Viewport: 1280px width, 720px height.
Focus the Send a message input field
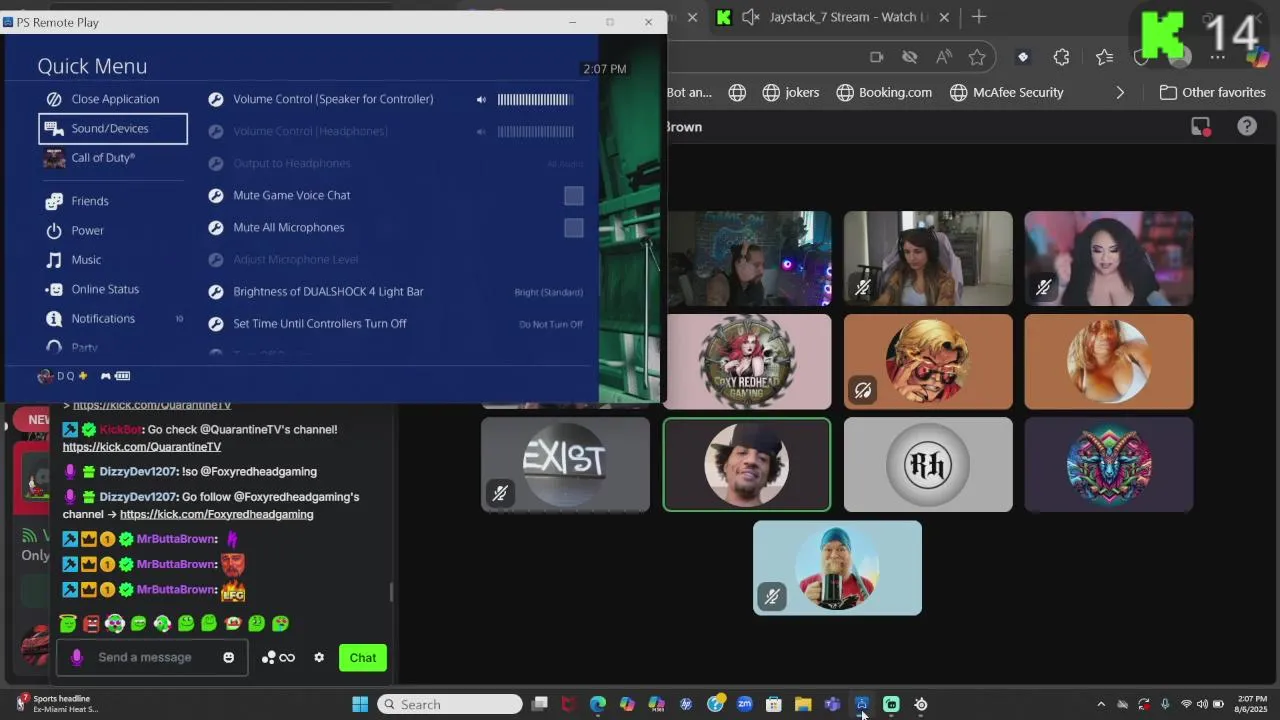tap(153, 657)
